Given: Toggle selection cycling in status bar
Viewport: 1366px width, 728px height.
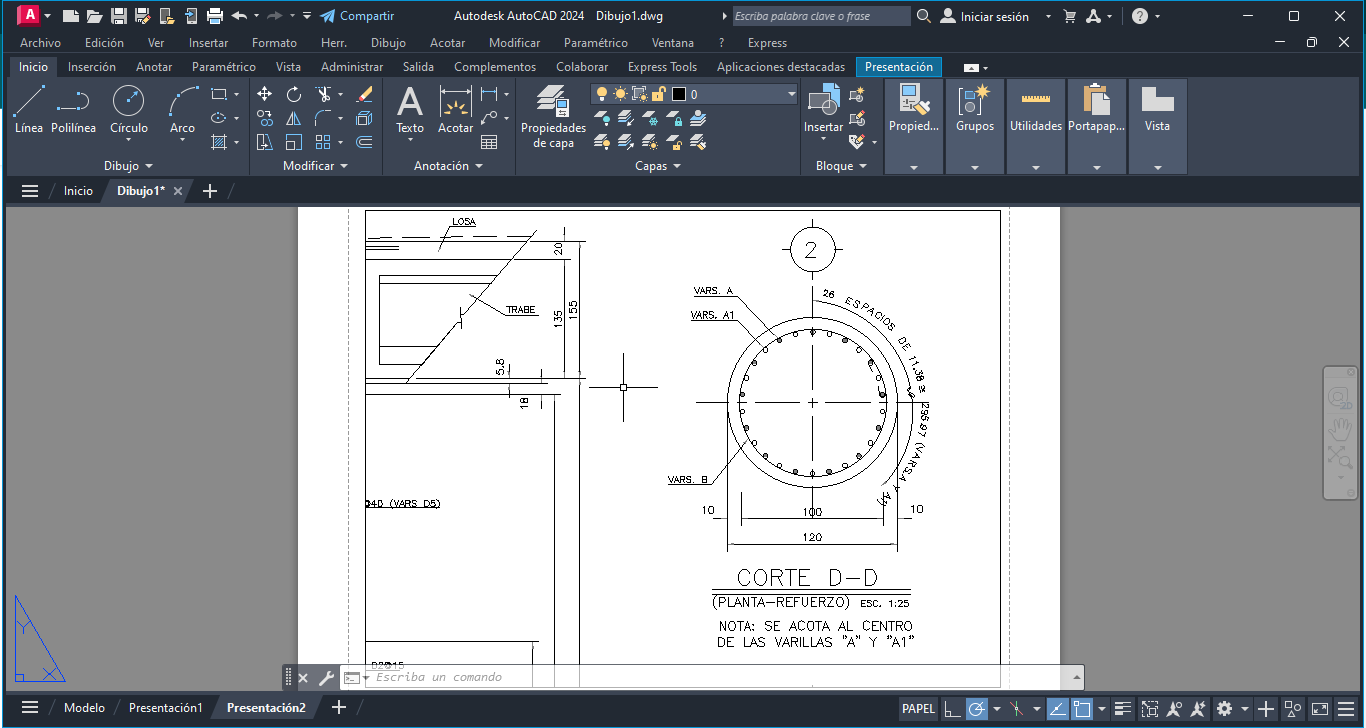Looking at the screenshot, I should point(1149,709).
